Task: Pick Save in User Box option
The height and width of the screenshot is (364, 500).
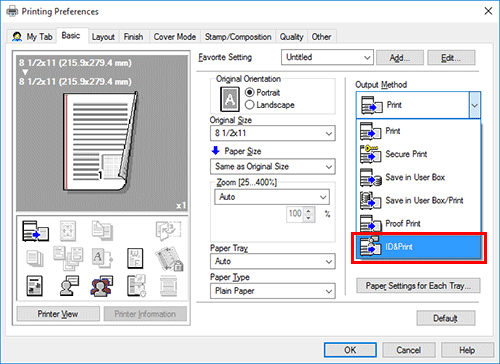Action: pyautogui.click(x=419, y=177)
